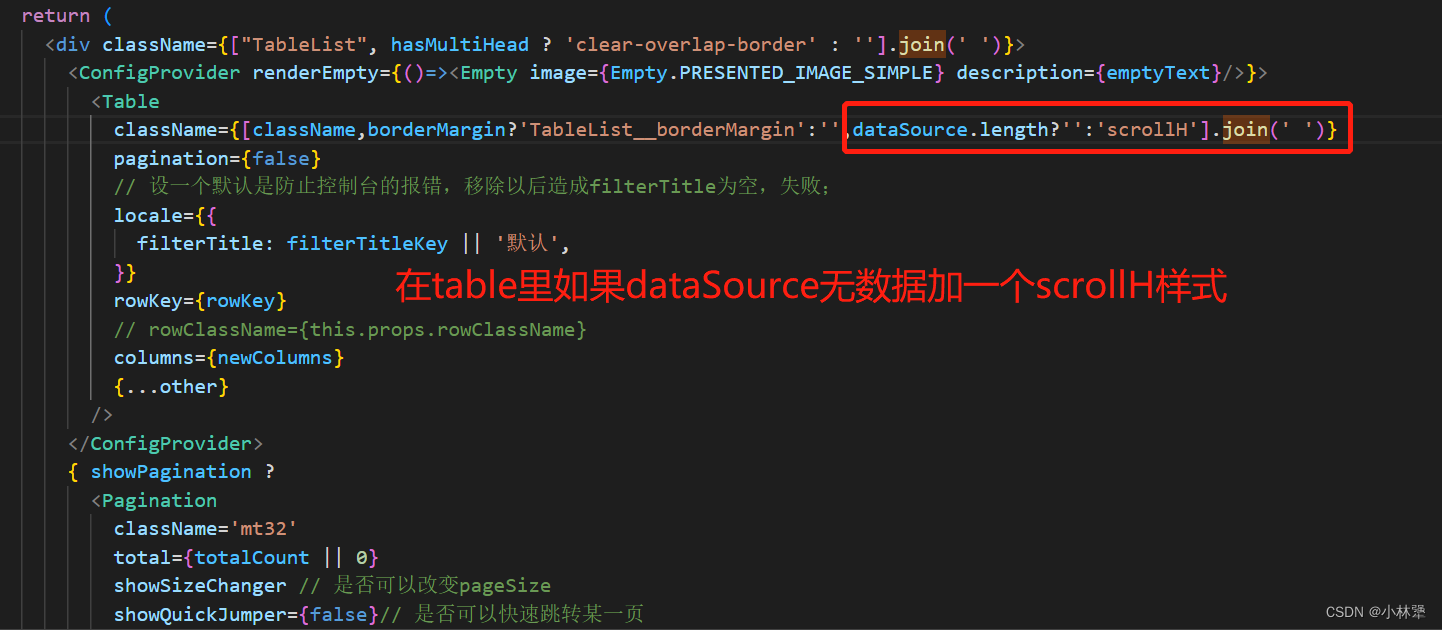This screenshot has width=1442, height=630.
Task: Click the closing ConfigProvider tag
Action: coord(165,444)
